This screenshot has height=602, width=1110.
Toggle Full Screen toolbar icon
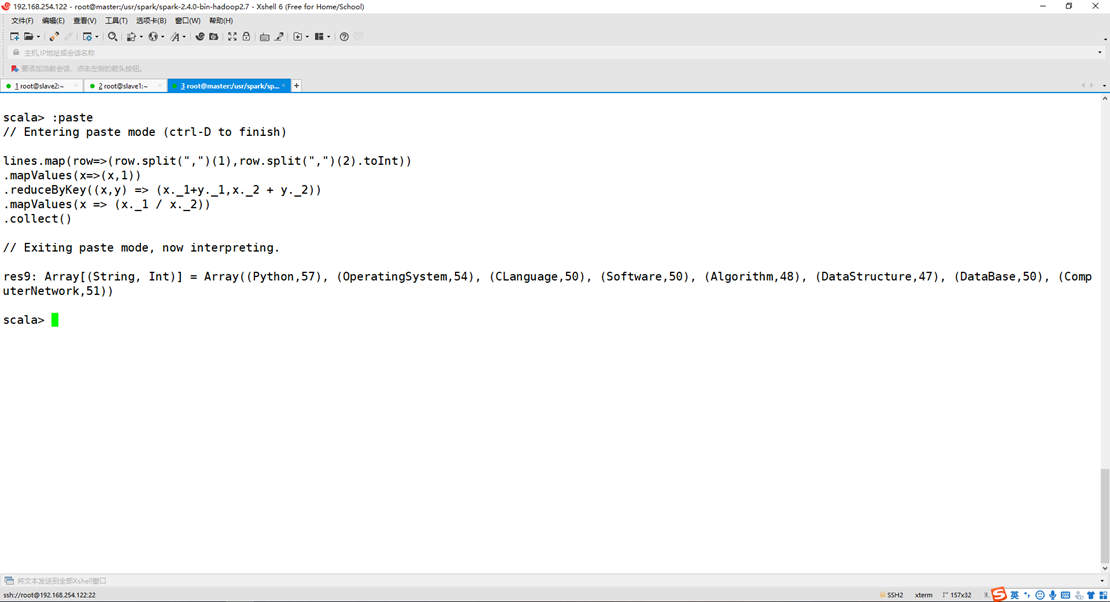[x=232, y=37]
